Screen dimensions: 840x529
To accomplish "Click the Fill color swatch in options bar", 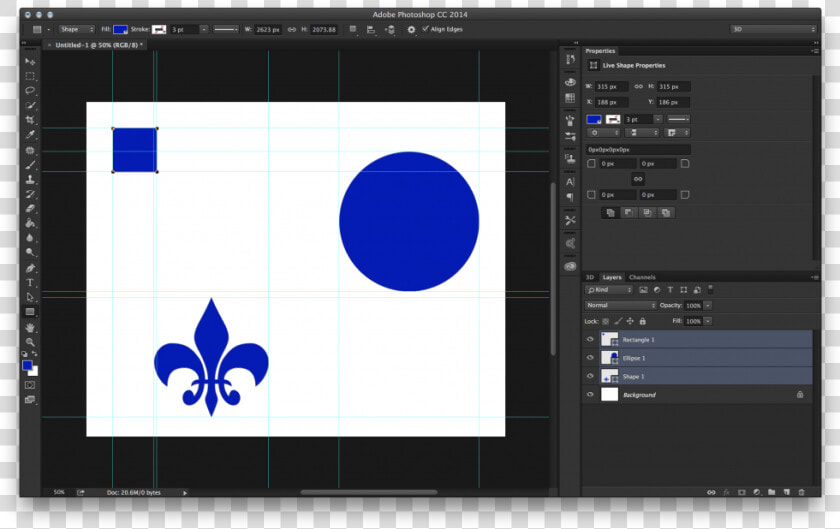I will (x=121, y=29).
